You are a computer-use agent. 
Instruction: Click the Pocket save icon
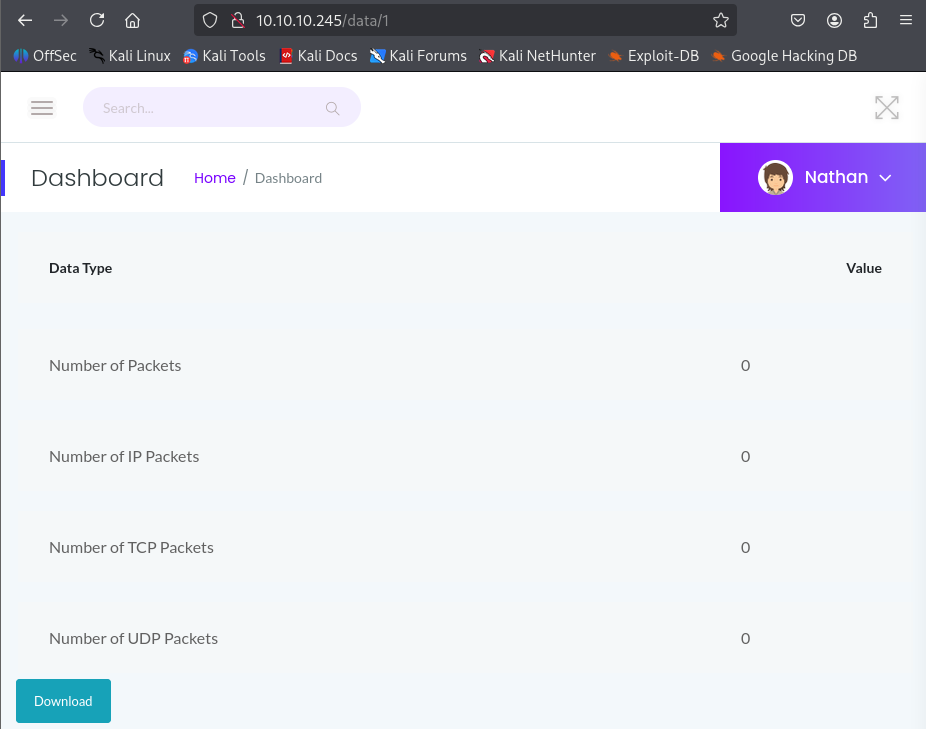pyautogui.click(x=798, y=20)
